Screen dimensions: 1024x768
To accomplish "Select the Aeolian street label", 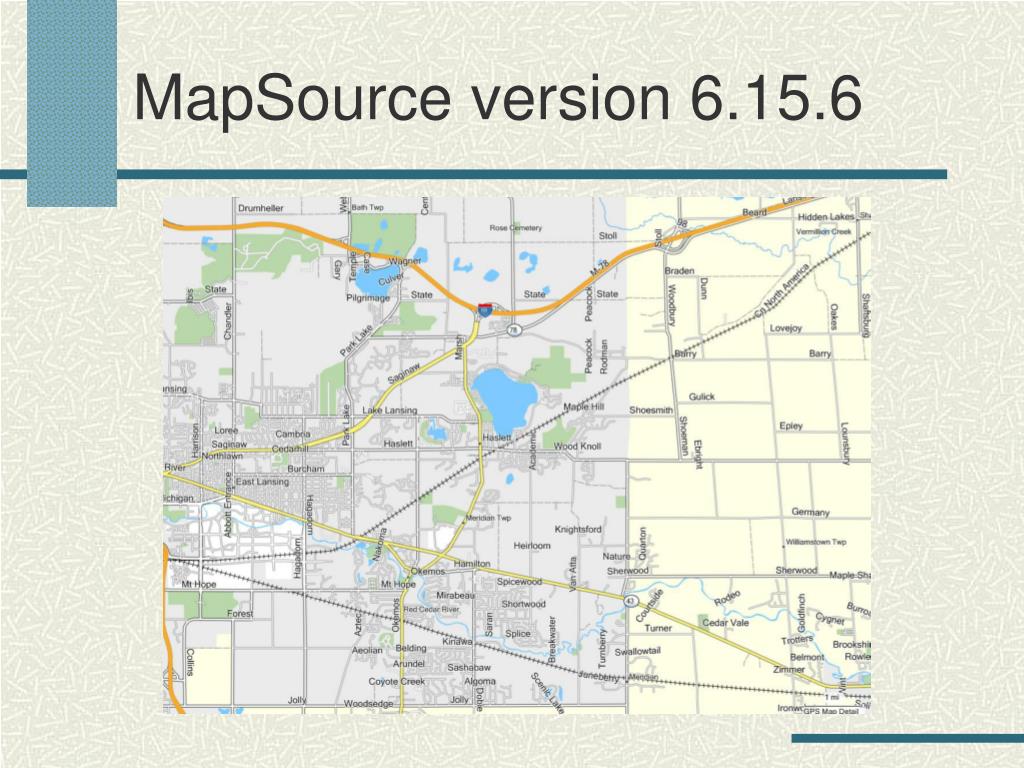I will [367, 650].
